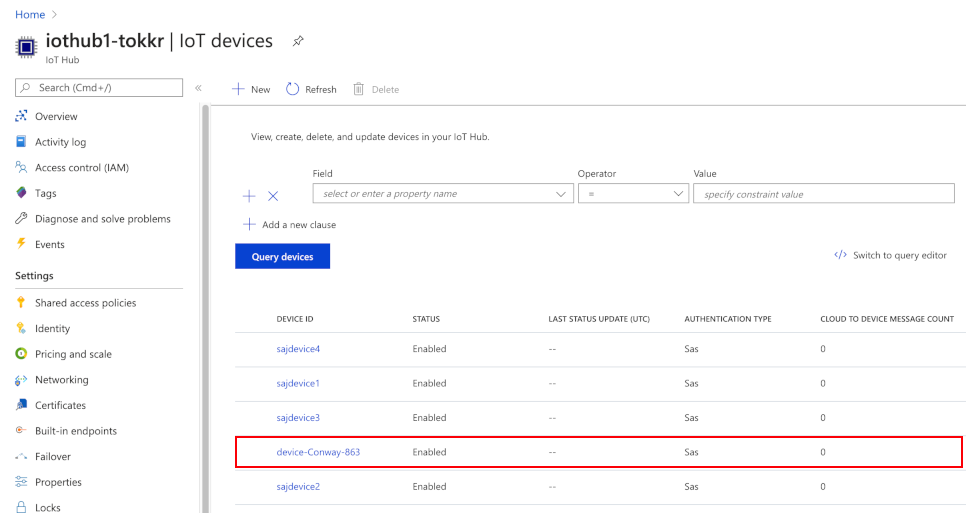Click the plus icon beside filter row
The image size is (966, 513).
coord(249,196)
